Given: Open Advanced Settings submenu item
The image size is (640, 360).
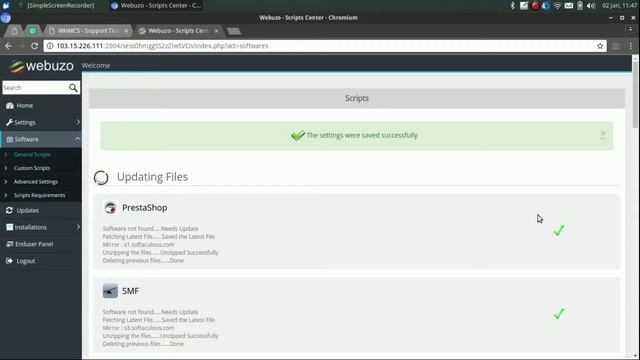Looking at the screenshot, I should tap(36, 181).
